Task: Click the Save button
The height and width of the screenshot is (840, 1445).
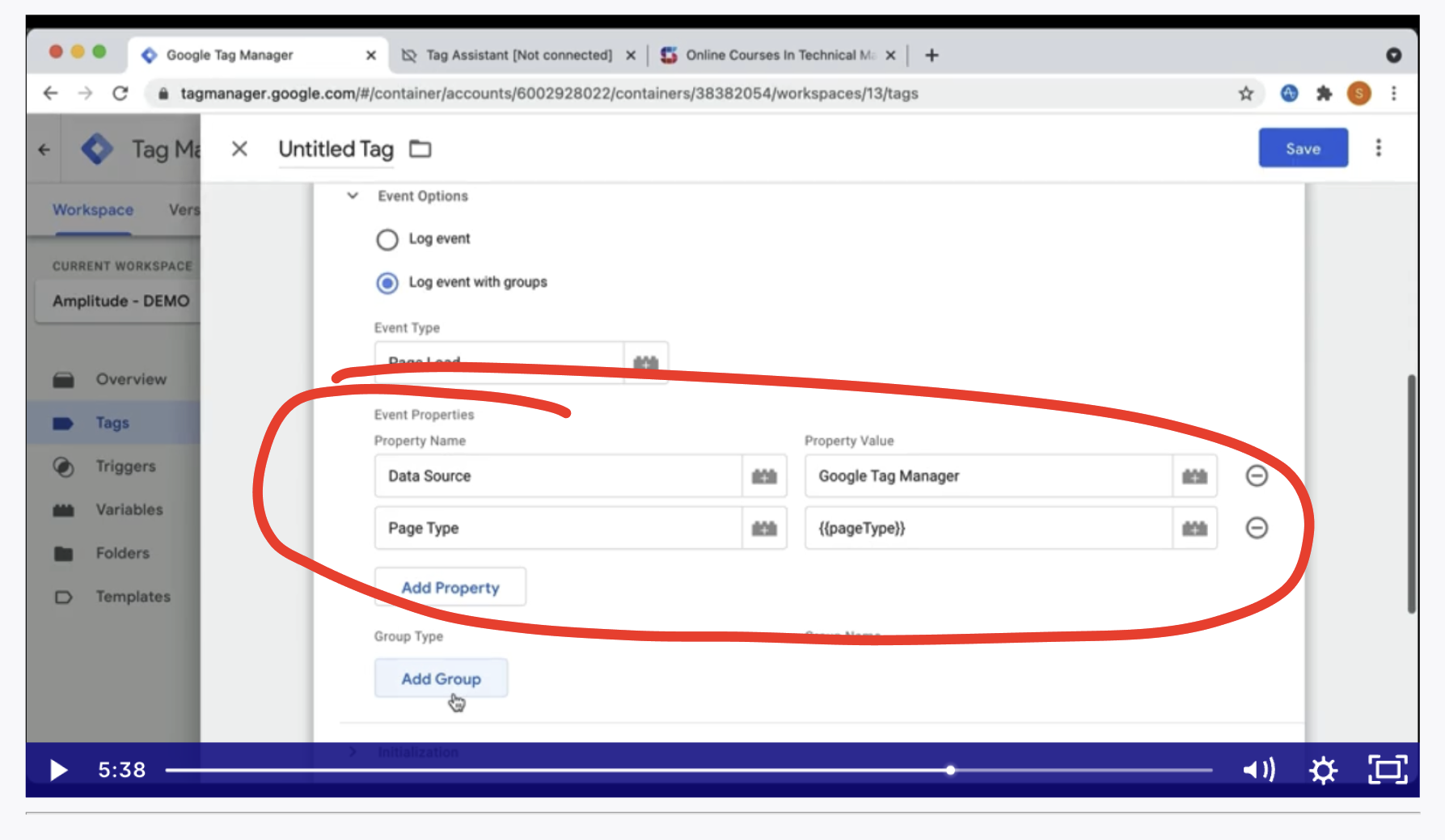Action: [1303, 148]
